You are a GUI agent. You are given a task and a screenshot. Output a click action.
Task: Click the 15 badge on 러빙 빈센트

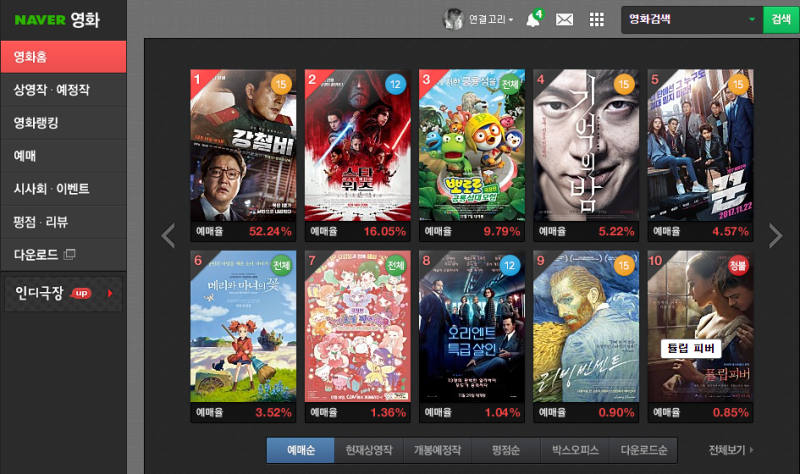624,265
